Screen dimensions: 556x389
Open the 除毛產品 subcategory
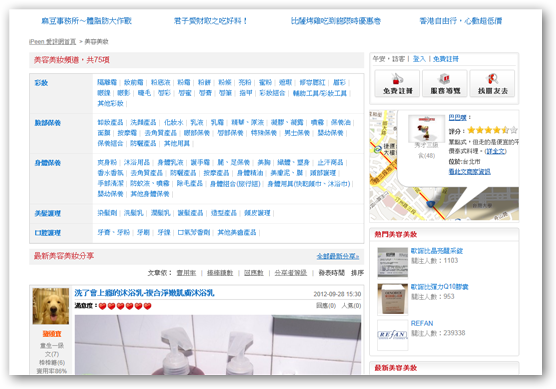tap(190, 184)
